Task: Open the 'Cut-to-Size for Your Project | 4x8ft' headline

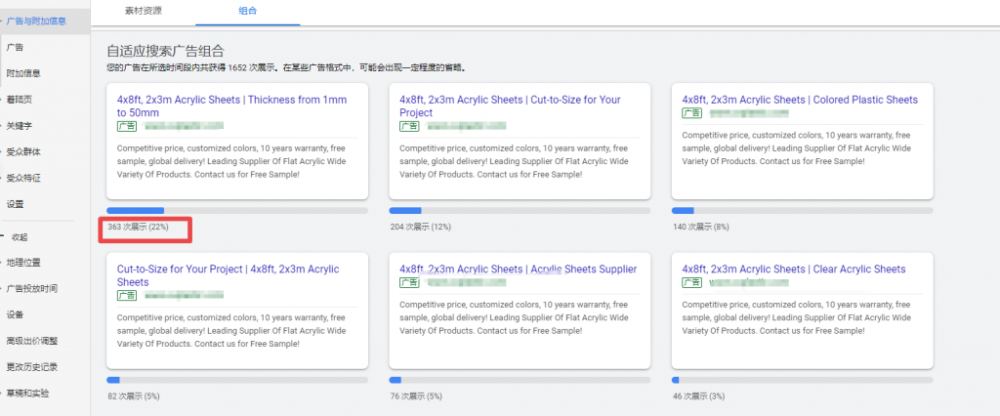Action: (x=227, y=275)
